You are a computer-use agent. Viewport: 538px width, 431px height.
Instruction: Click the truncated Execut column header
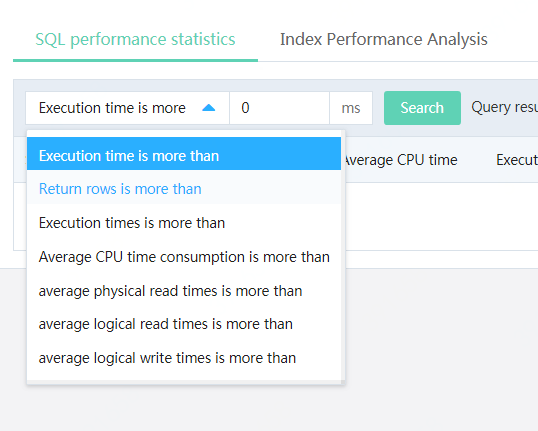click(517, 160)
